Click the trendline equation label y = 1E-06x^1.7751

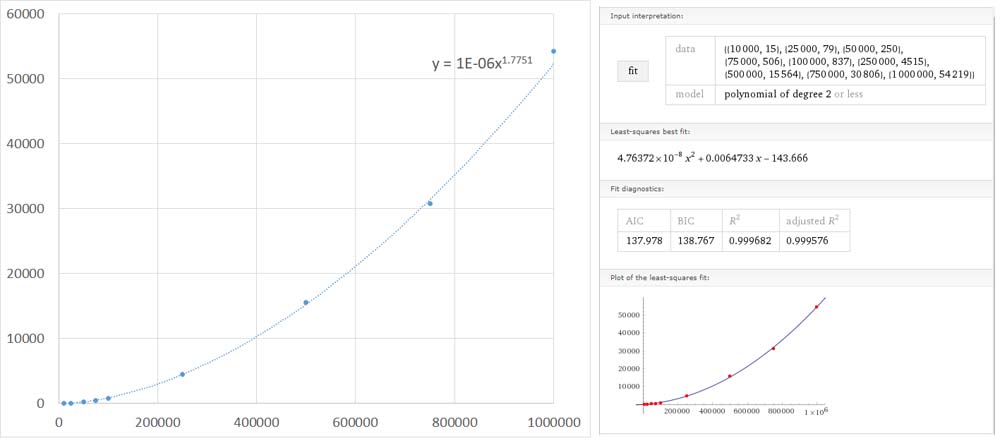pos(483,63)
